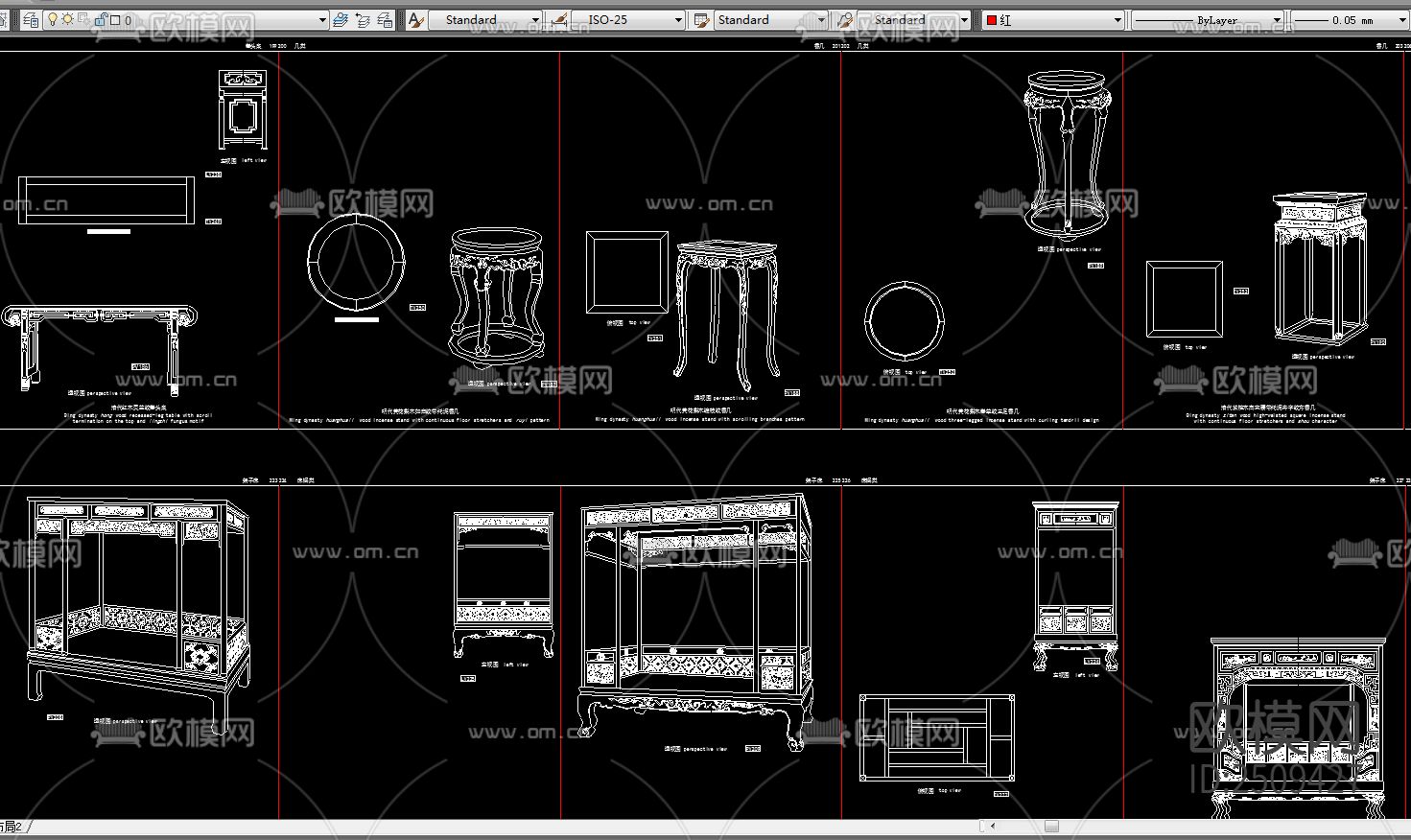Click the caption mentioning 'continuous floor stretchers and ruyi pattern'
This screenshot has height=840, width=1411.
(419, 420)
